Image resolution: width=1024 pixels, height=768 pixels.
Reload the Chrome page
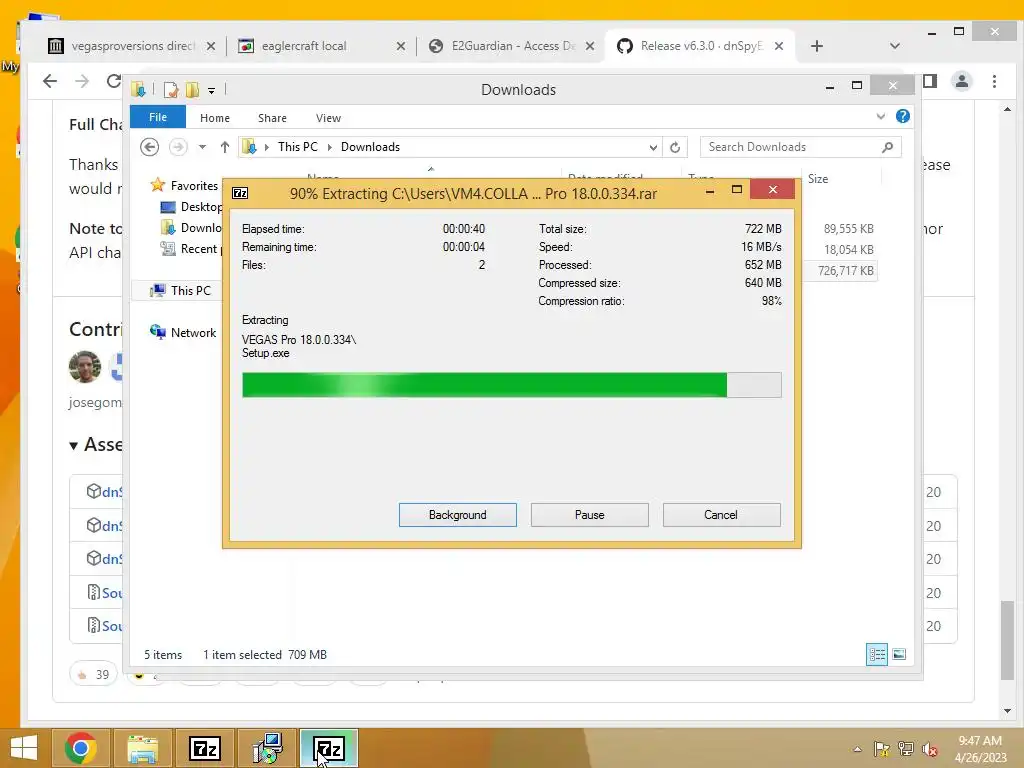114,81
